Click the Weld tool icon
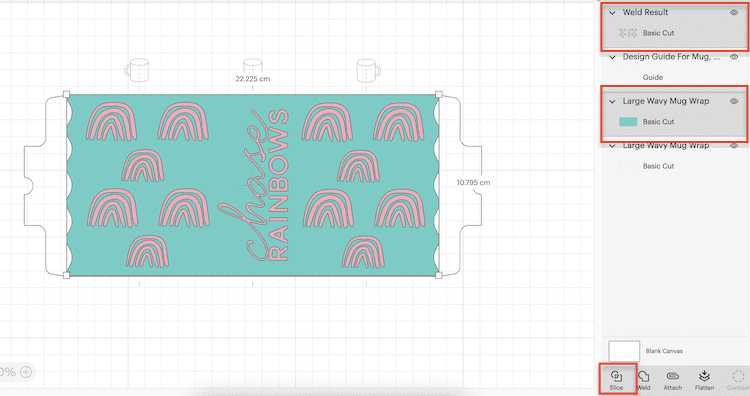750x396 pixels. click(x=643, y=376)
